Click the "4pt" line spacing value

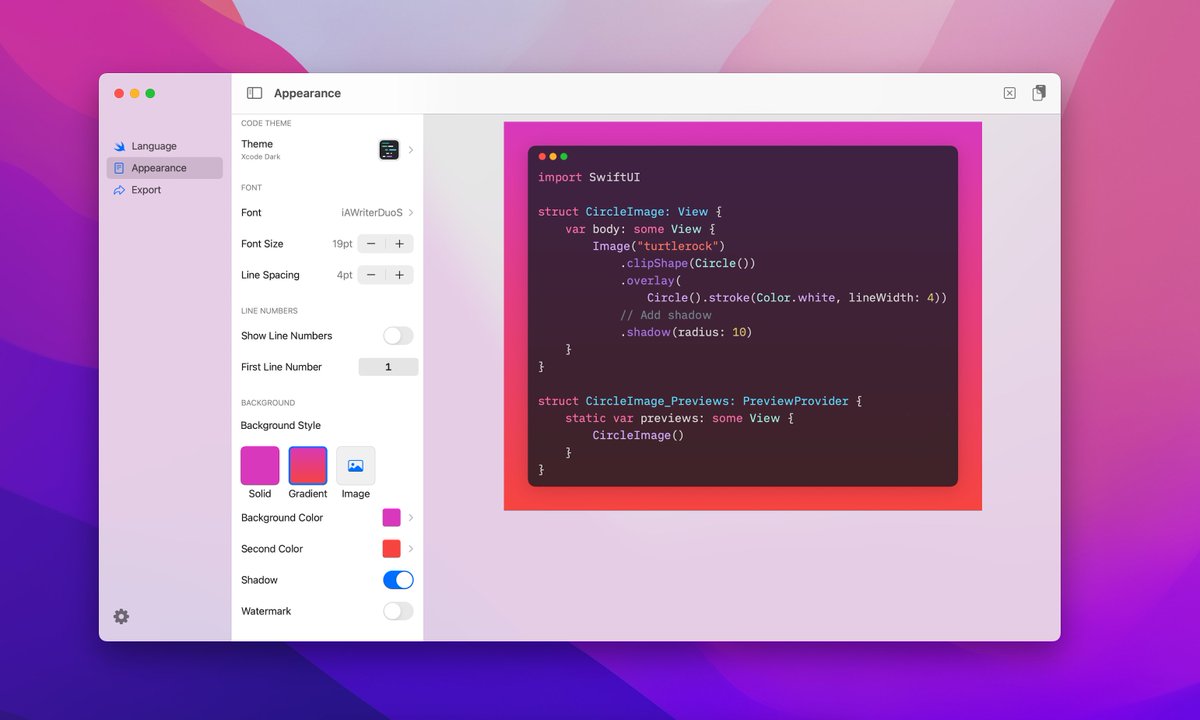coord(345,275)
